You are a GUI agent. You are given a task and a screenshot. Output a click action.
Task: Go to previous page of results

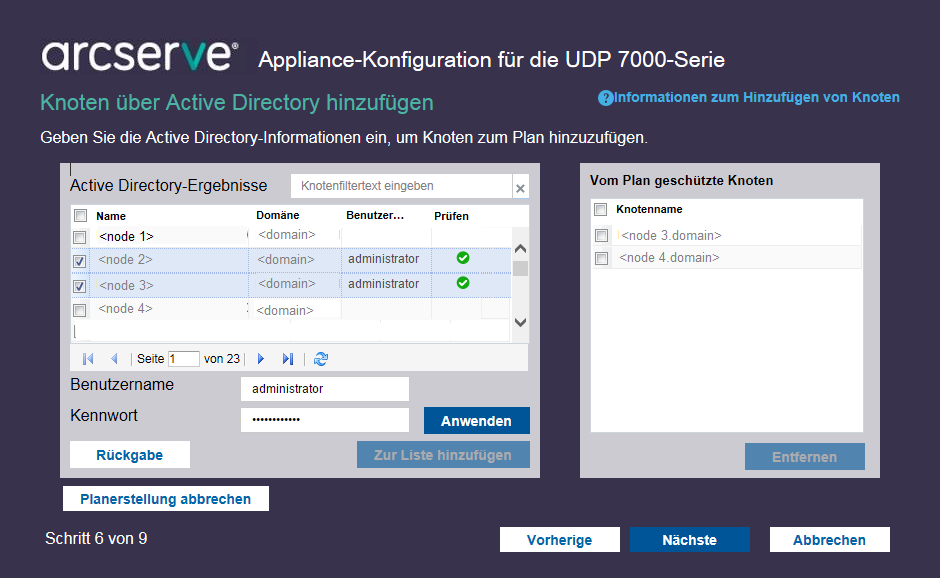point(114,359)
